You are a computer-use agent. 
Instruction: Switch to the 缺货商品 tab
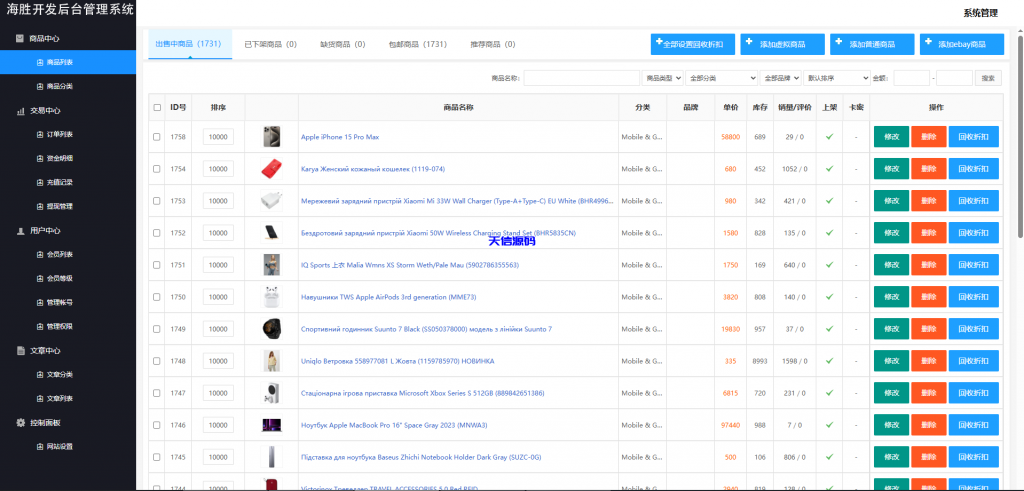pos(343,44)
